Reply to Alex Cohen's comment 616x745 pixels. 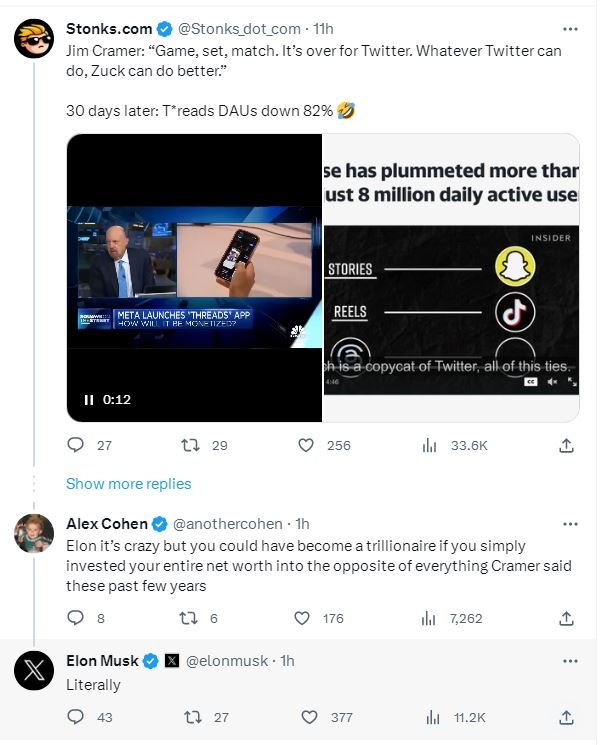[x=76, y=618]
